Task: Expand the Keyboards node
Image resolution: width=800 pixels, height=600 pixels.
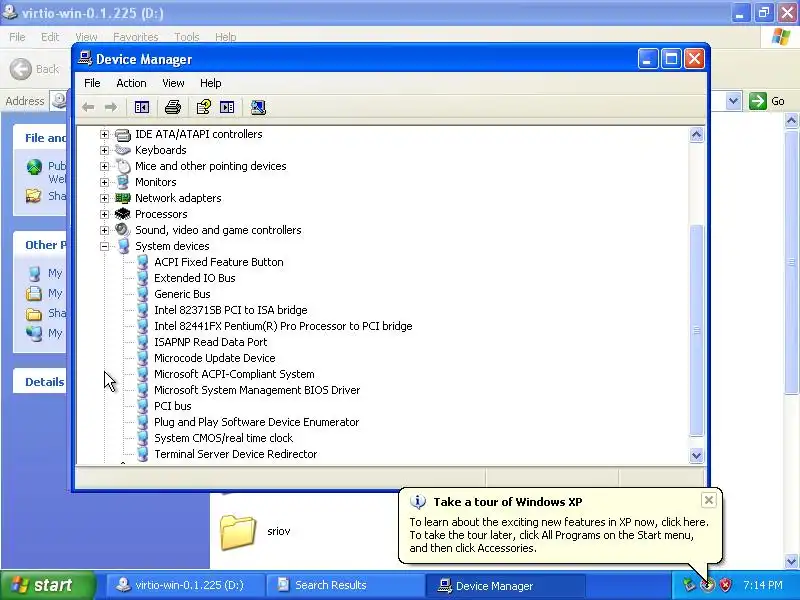Action: tap(105, 150)
